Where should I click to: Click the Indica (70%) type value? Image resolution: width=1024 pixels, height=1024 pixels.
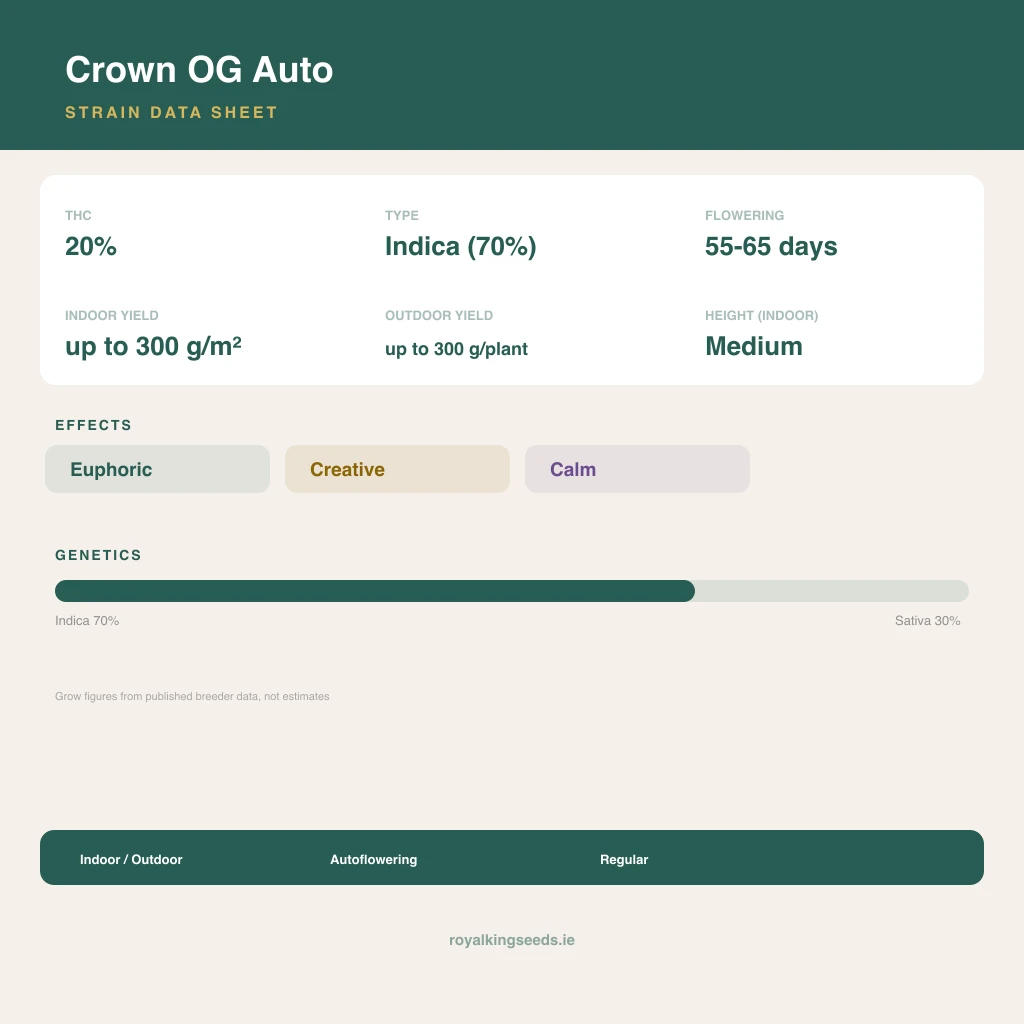click(x=460, y=246)
